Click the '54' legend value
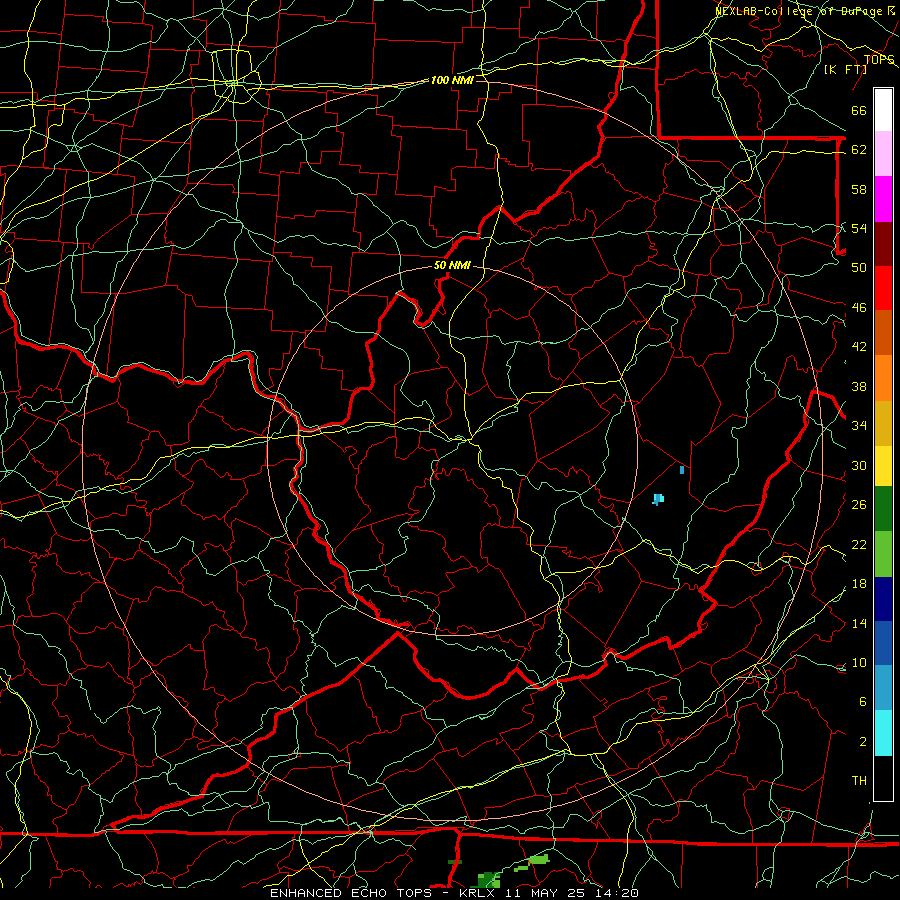 pyautogui.click(x=859, y=228)
